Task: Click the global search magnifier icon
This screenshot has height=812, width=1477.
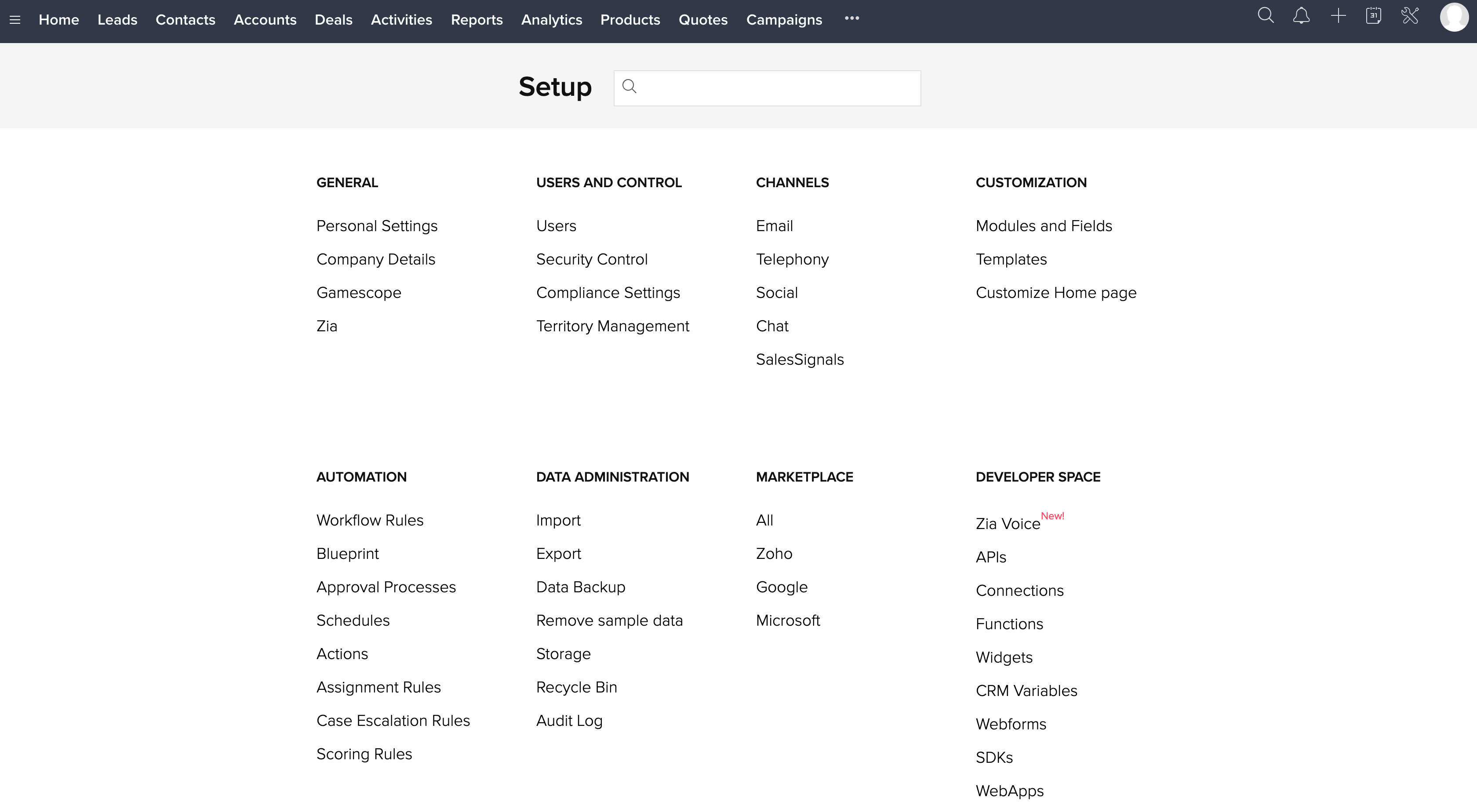Action: (1266, 16)
